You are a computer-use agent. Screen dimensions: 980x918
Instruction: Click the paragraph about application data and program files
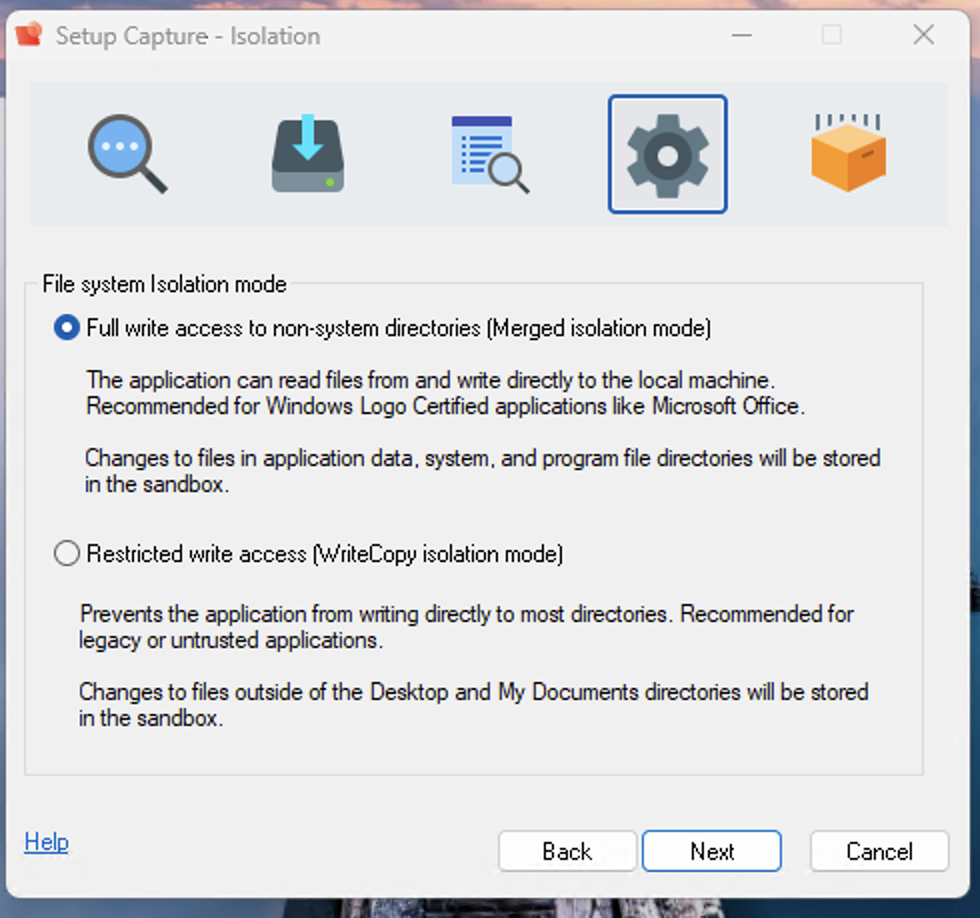point(481,470)
